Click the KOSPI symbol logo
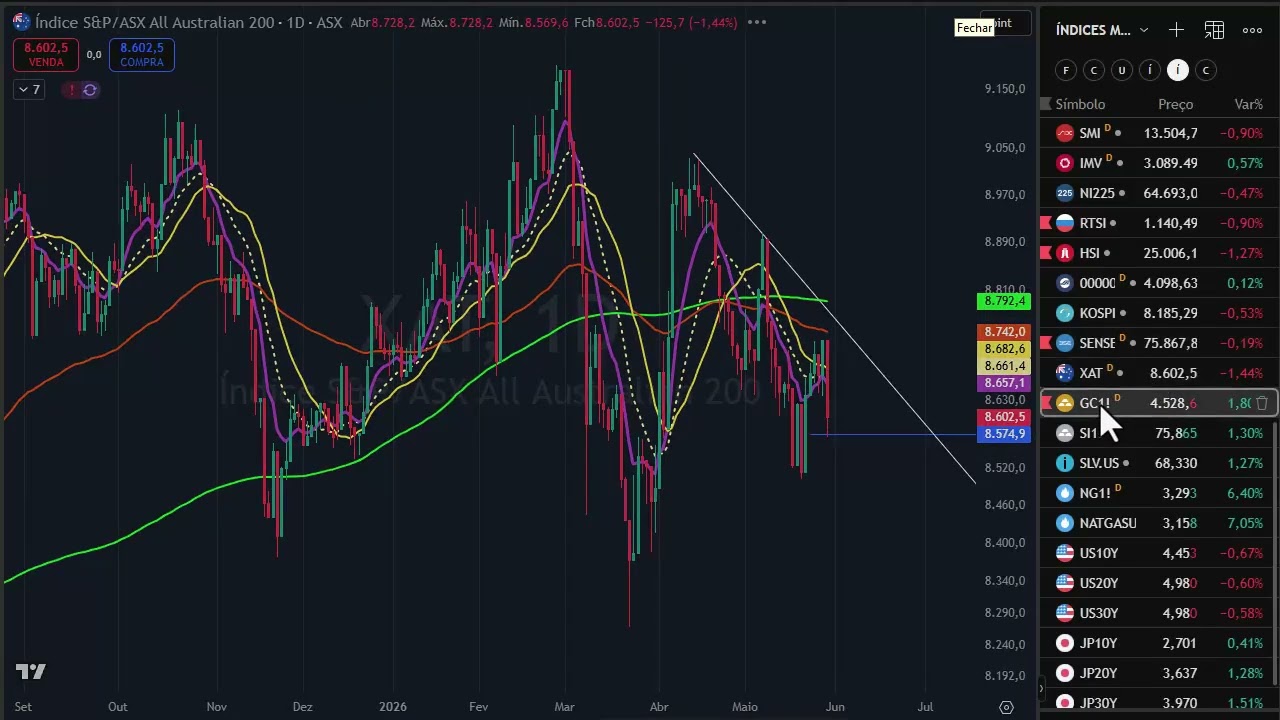The width and height of the screenshot is (1280, 720). pos(1065,313)
